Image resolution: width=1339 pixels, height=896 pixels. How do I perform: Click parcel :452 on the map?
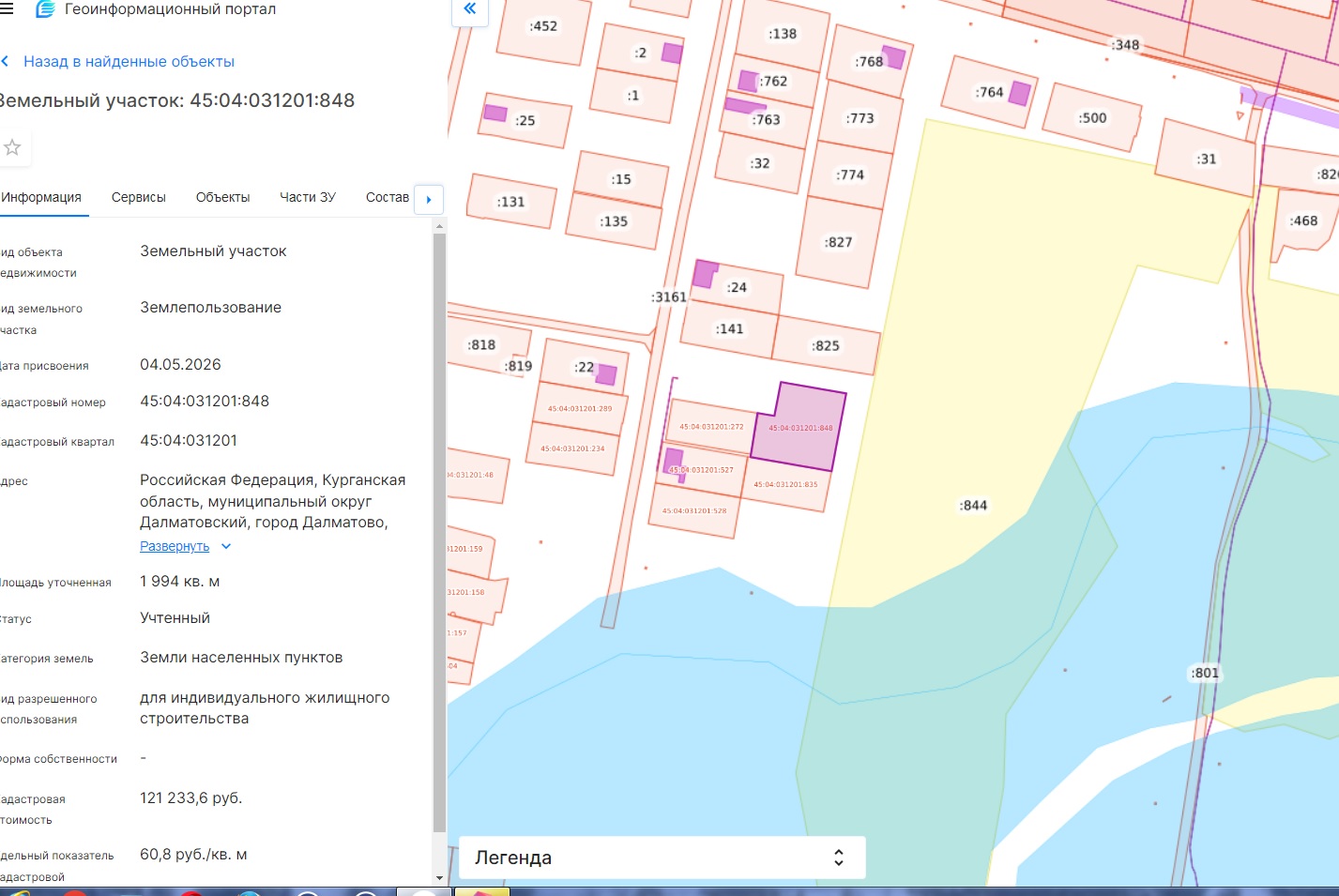(x=543, y=26)
